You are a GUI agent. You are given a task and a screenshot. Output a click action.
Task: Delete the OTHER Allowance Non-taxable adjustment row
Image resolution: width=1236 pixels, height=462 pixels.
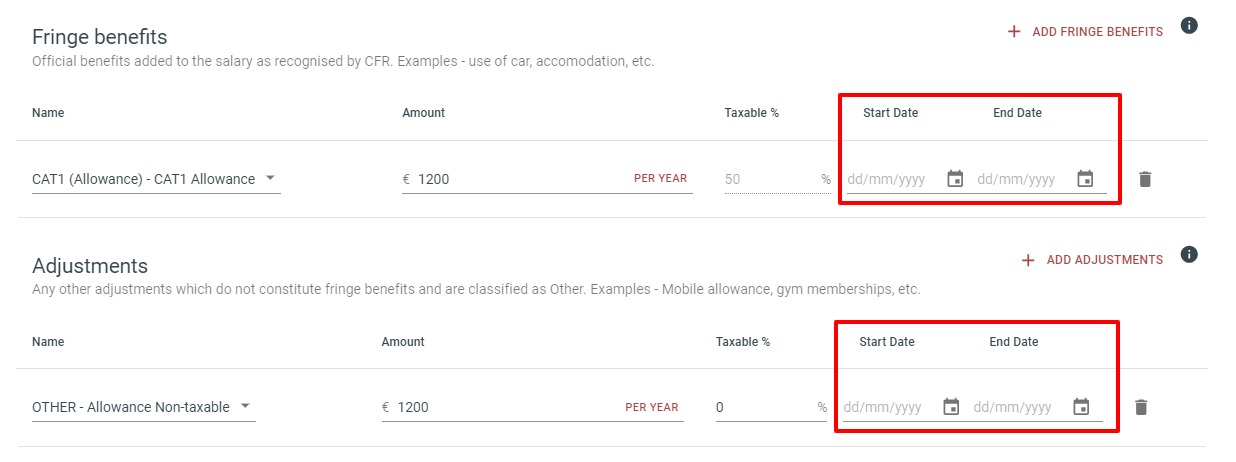click(1141, 407)
